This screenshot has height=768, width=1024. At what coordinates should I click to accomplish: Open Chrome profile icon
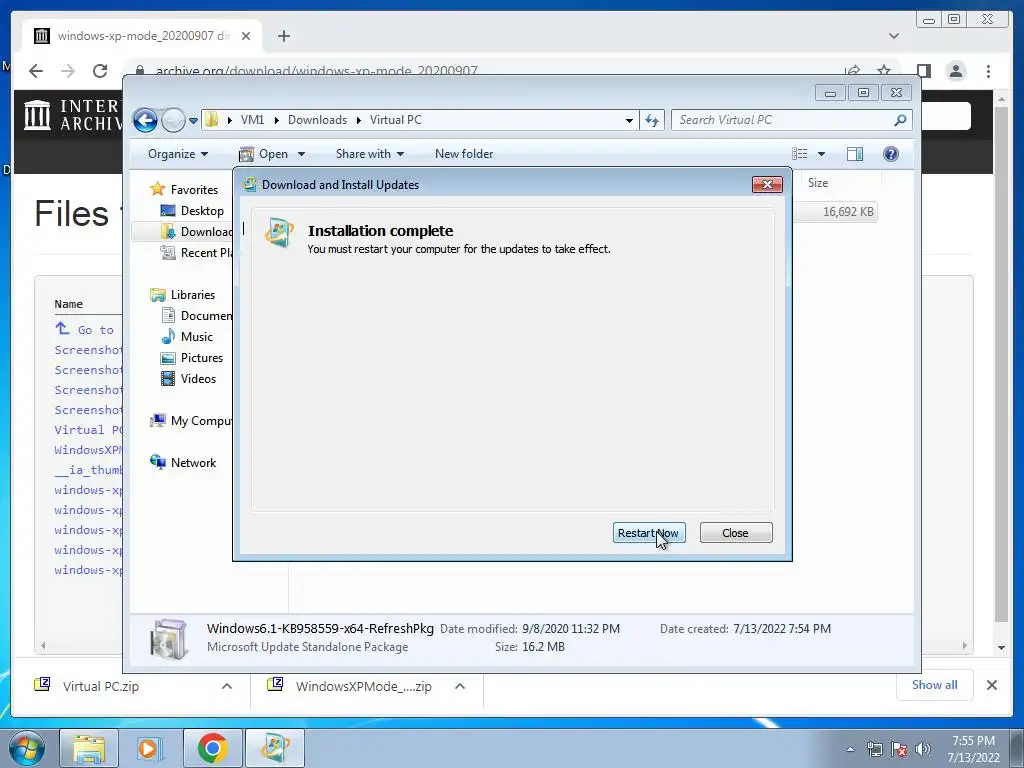click(956, 71)
